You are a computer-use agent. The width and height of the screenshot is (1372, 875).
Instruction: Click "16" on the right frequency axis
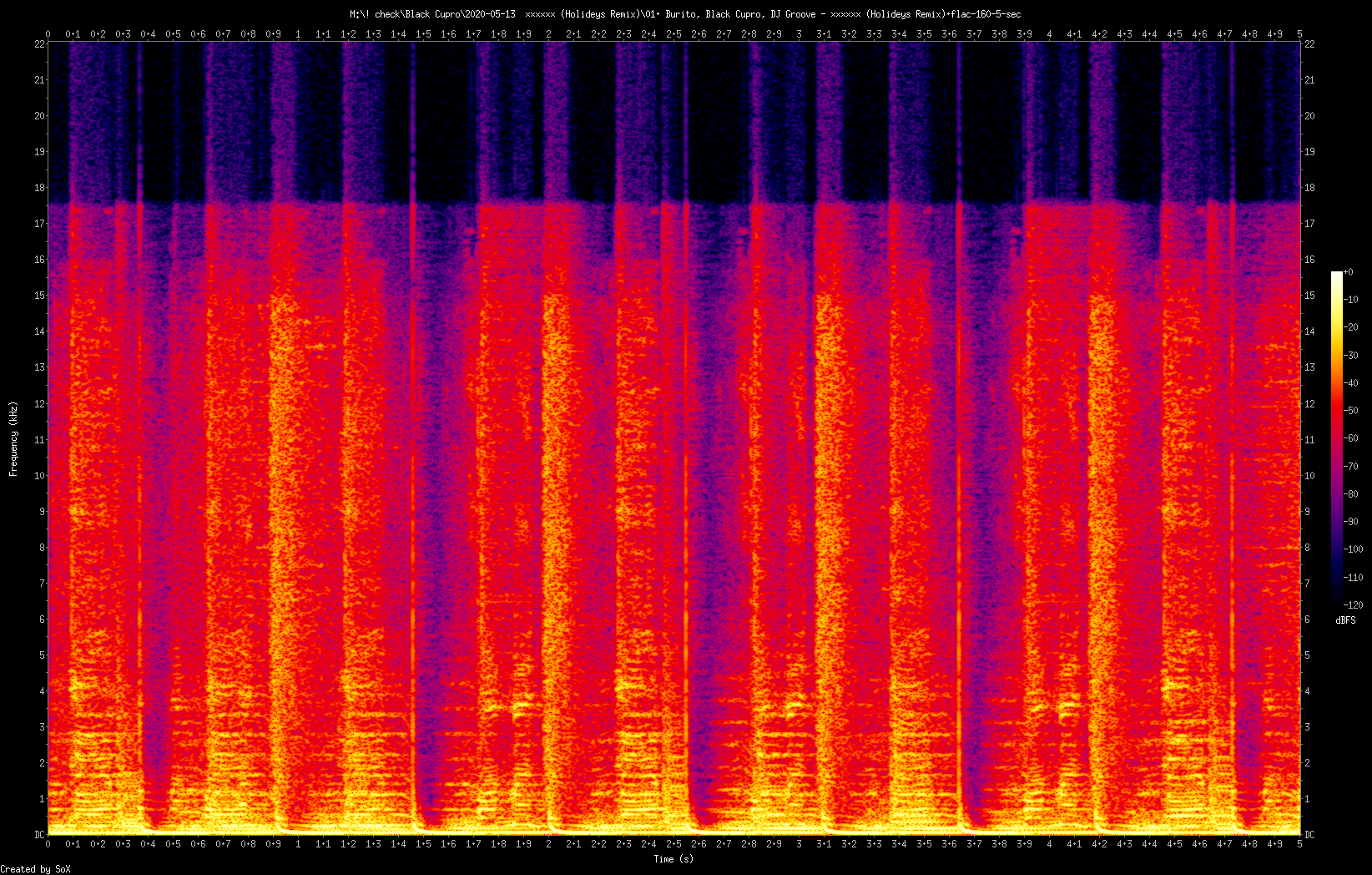1309,260
